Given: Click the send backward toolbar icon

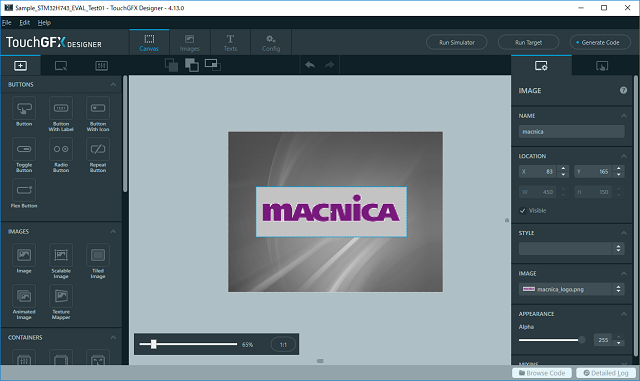Looking at the screenshot, I should coord(171,65).
